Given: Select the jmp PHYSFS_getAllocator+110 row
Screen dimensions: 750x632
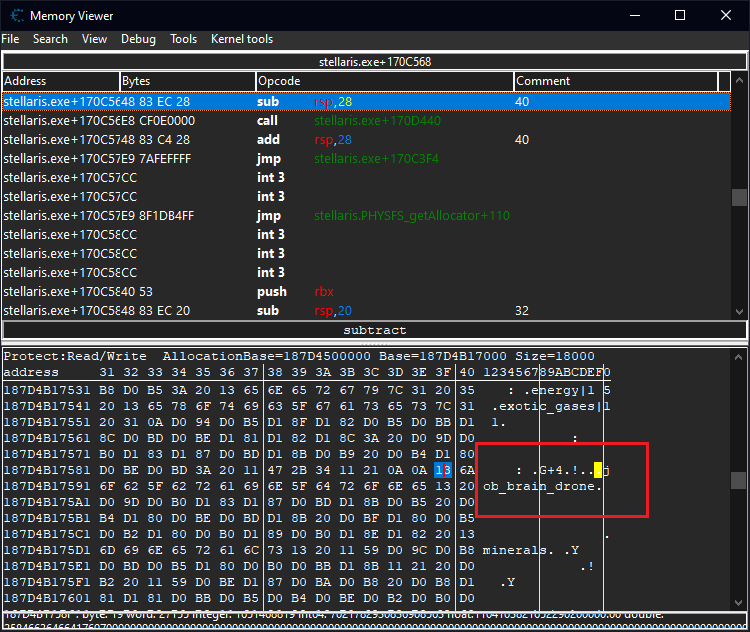Looking at the screenshot, I should (x=366, y=216).
